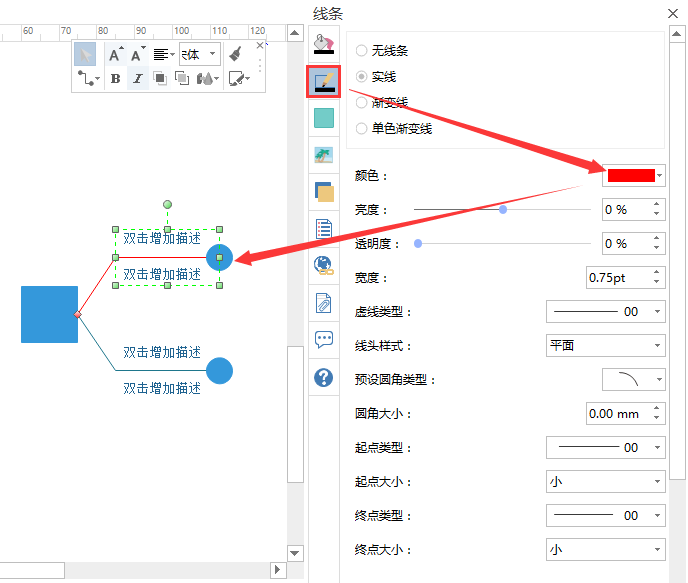
Task: Toggle bold text formatting
Action: [115, 79]
